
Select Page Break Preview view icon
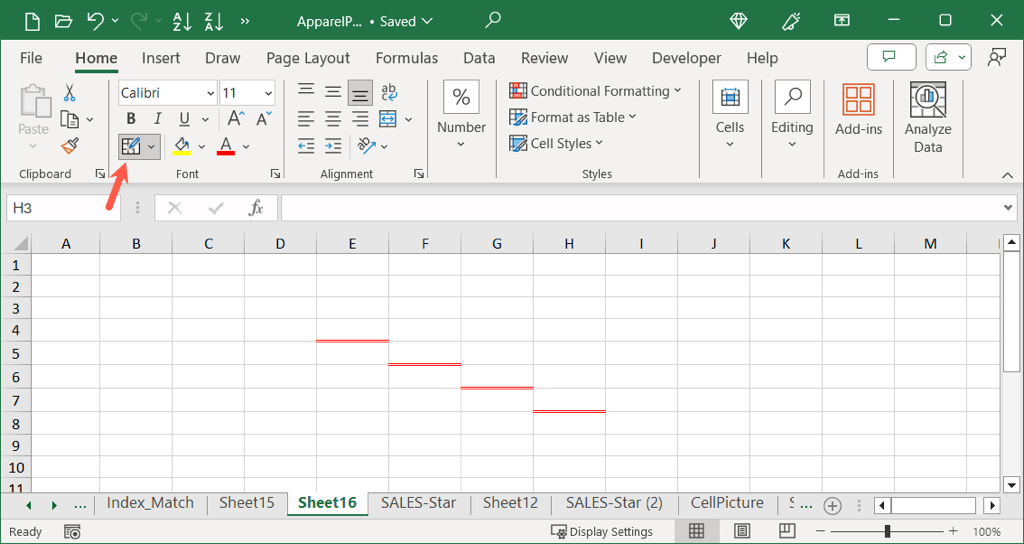[787, 531]
